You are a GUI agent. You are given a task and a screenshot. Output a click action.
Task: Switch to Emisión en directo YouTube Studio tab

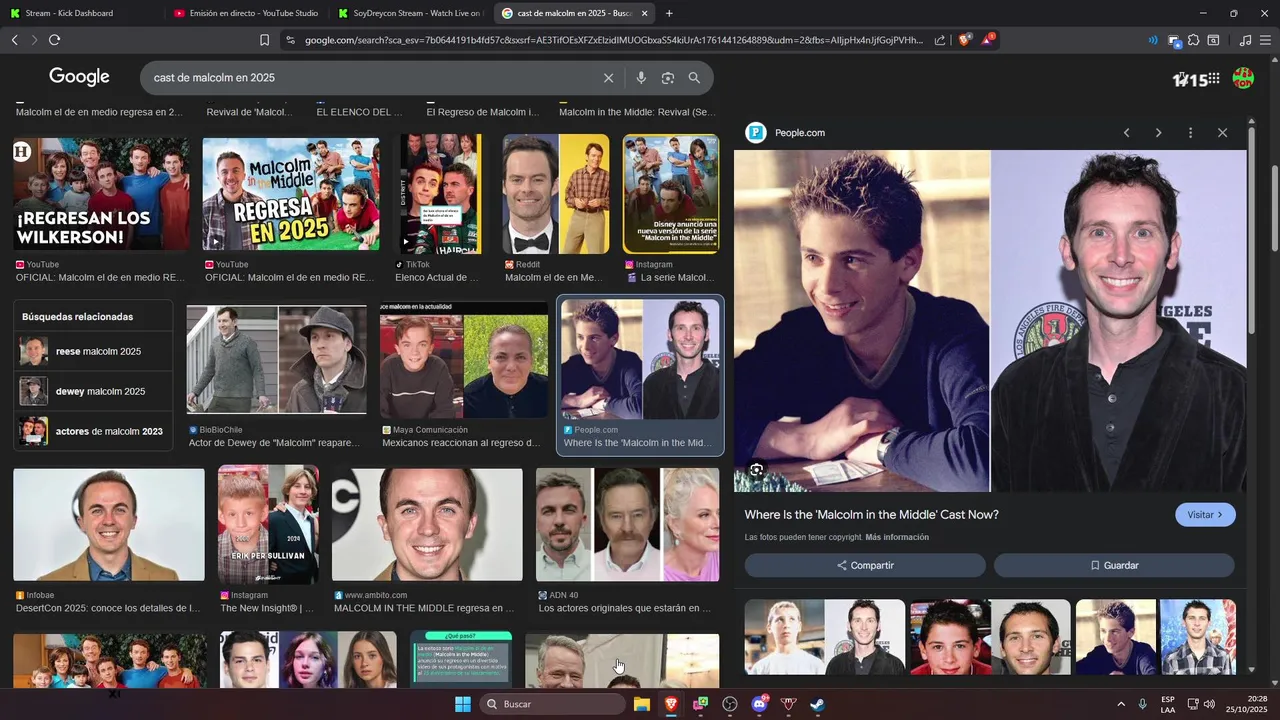point(246,13)
